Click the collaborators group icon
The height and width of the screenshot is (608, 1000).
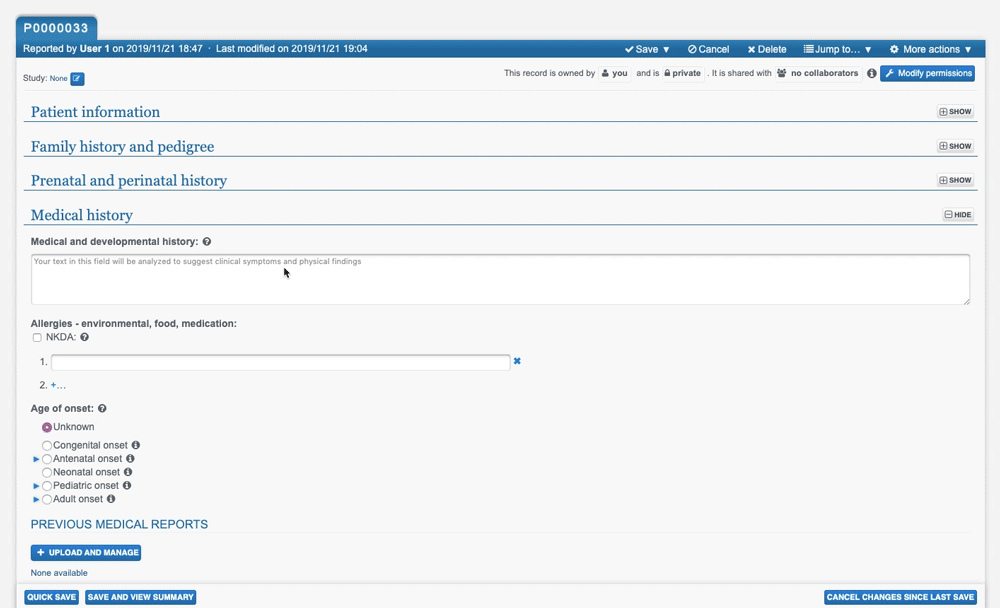[783, 72]
